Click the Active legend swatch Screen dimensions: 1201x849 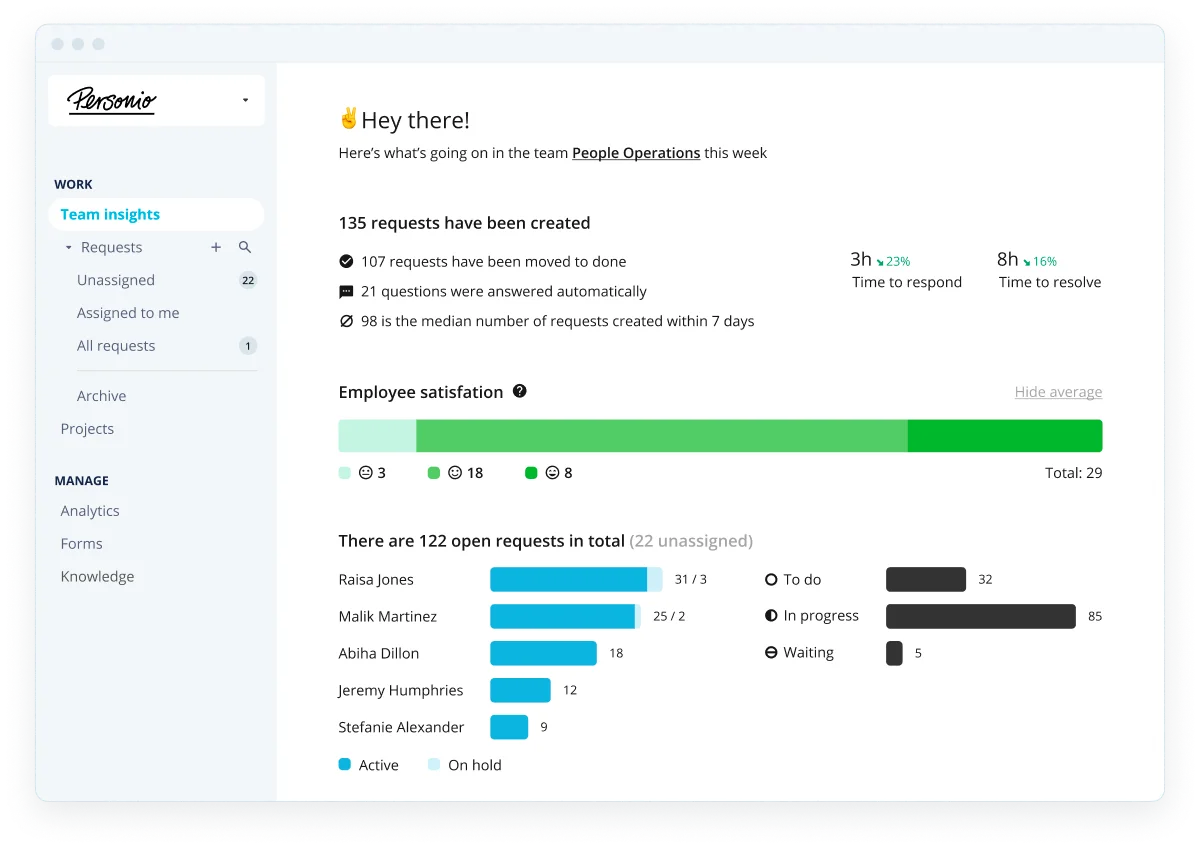click(345, 764)
